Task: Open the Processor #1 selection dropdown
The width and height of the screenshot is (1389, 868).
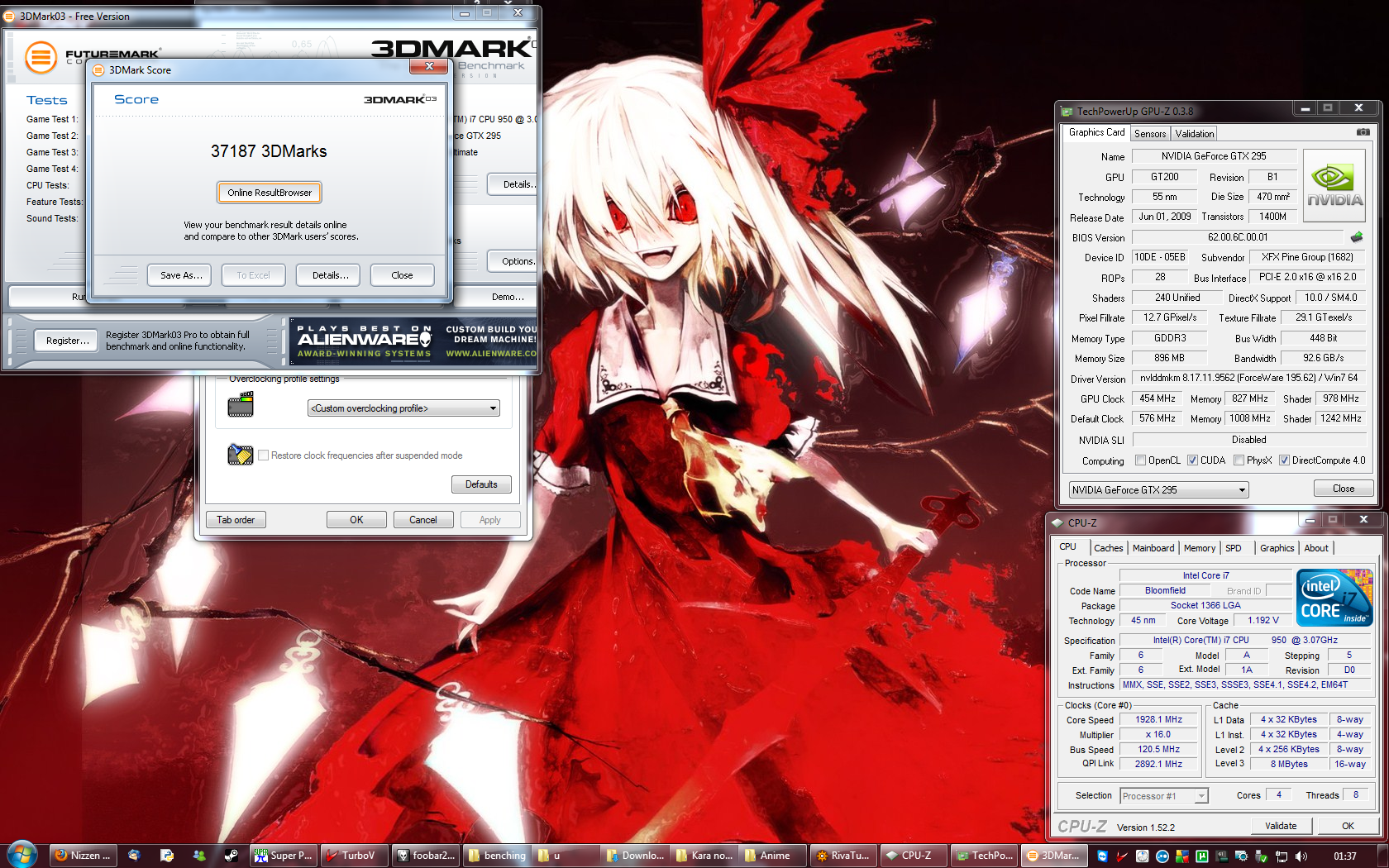Action: pos(1164,796)
